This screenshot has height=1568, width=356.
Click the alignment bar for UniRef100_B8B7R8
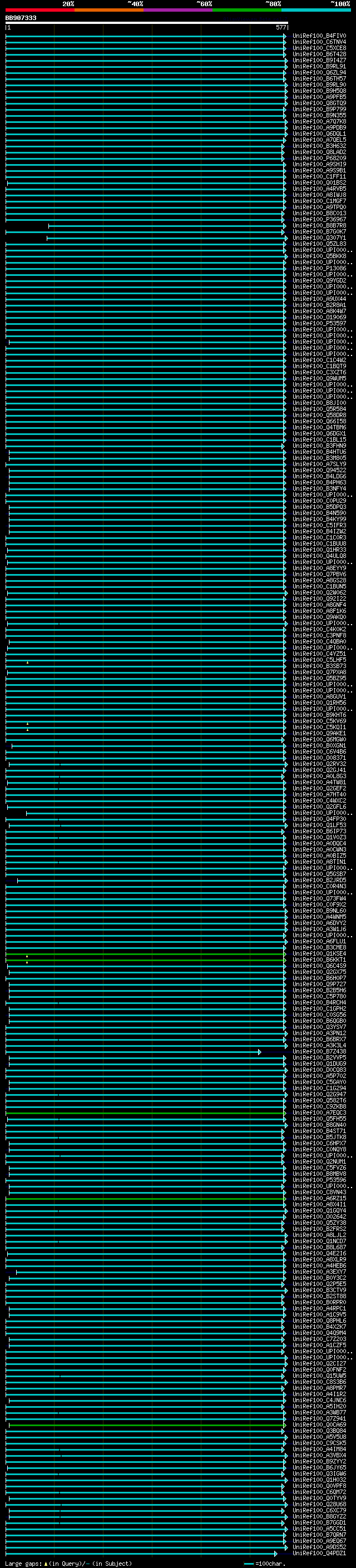pyautogui.click(x=167, y=226)
